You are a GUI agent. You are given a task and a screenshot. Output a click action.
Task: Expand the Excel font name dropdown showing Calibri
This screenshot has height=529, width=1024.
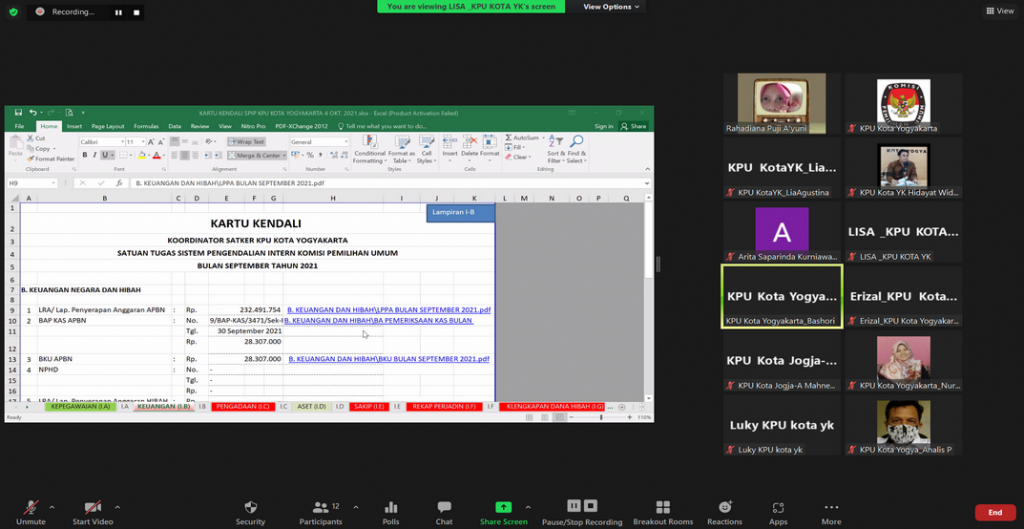point(120,142)
